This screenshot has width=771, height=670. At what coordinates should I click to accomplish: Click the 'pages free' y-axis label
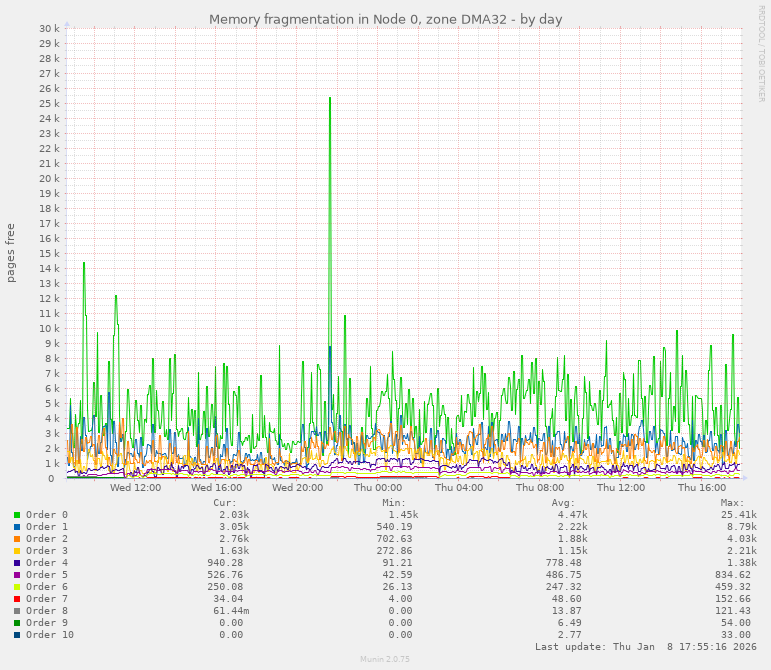tap(10, 253)
